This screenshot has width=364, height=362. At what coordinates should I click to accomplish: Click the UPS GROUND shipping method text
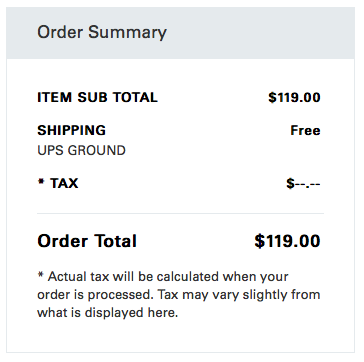point(81,150)
